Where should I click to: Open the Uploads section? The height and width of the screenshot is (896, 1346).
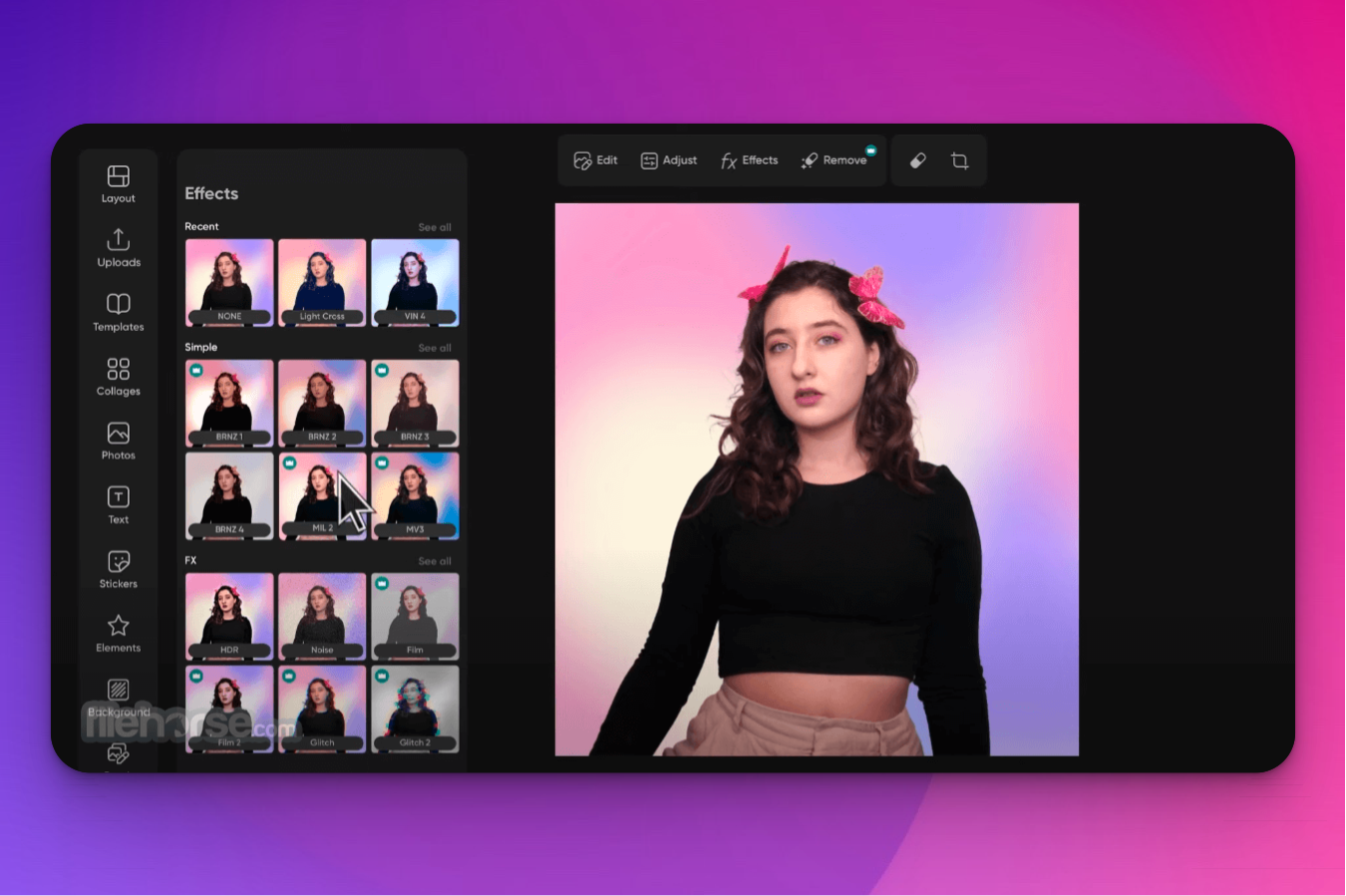tap(119, 248)
